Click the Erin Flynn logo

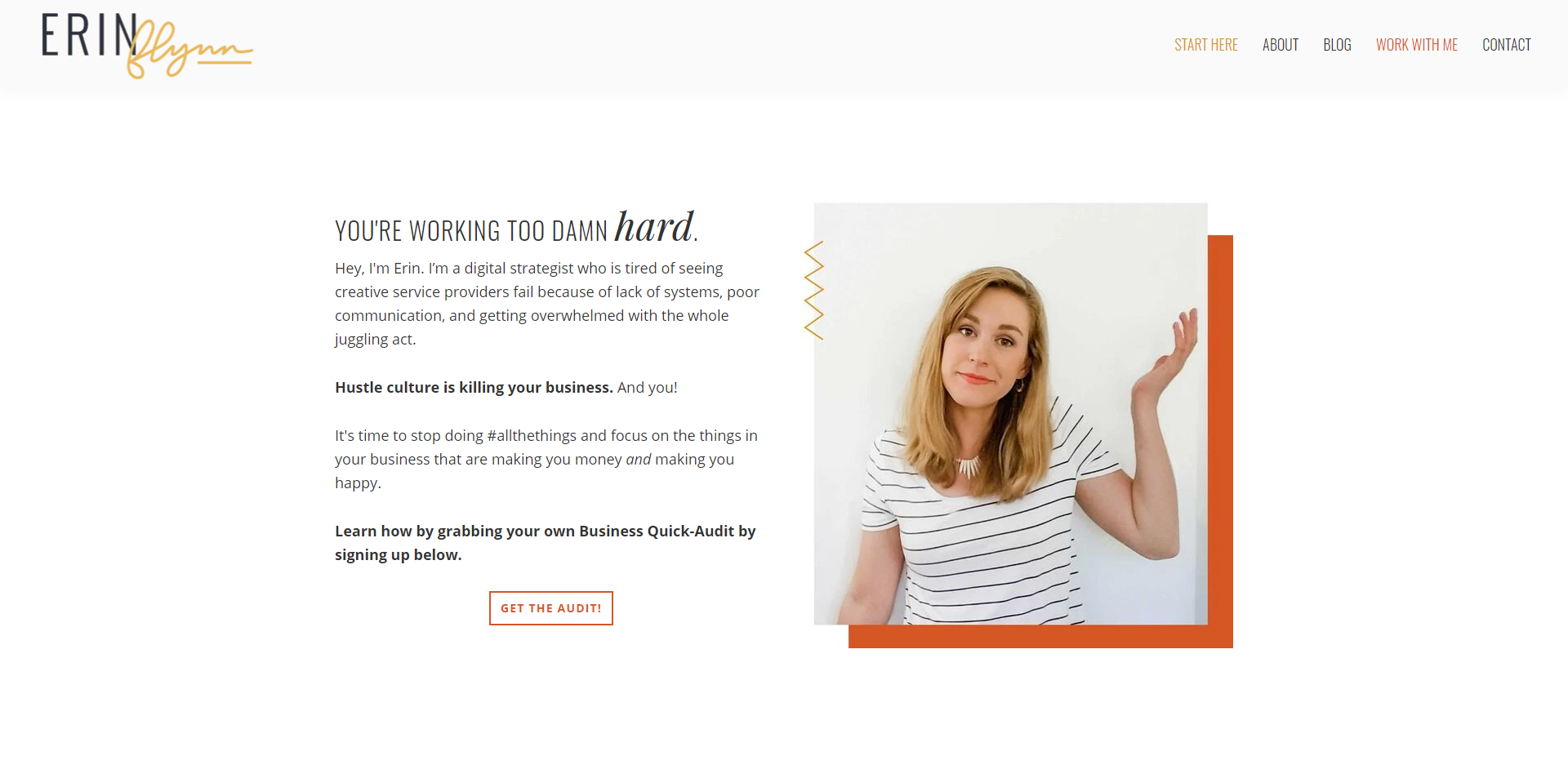click(x=147, y=46)
